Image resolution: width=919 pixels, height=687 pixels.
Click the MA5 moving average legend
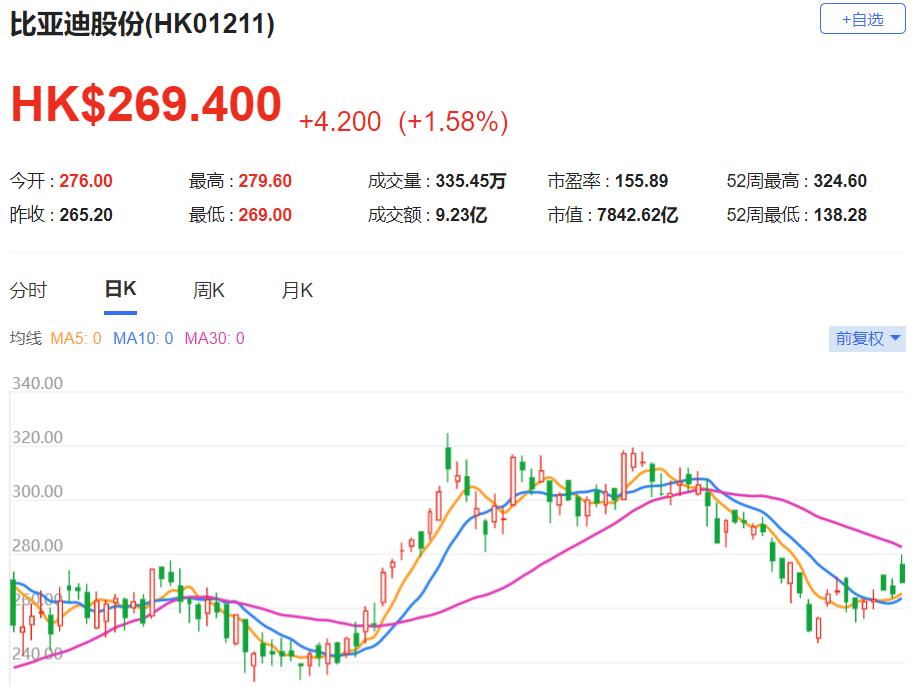click(x=76, y=338)
